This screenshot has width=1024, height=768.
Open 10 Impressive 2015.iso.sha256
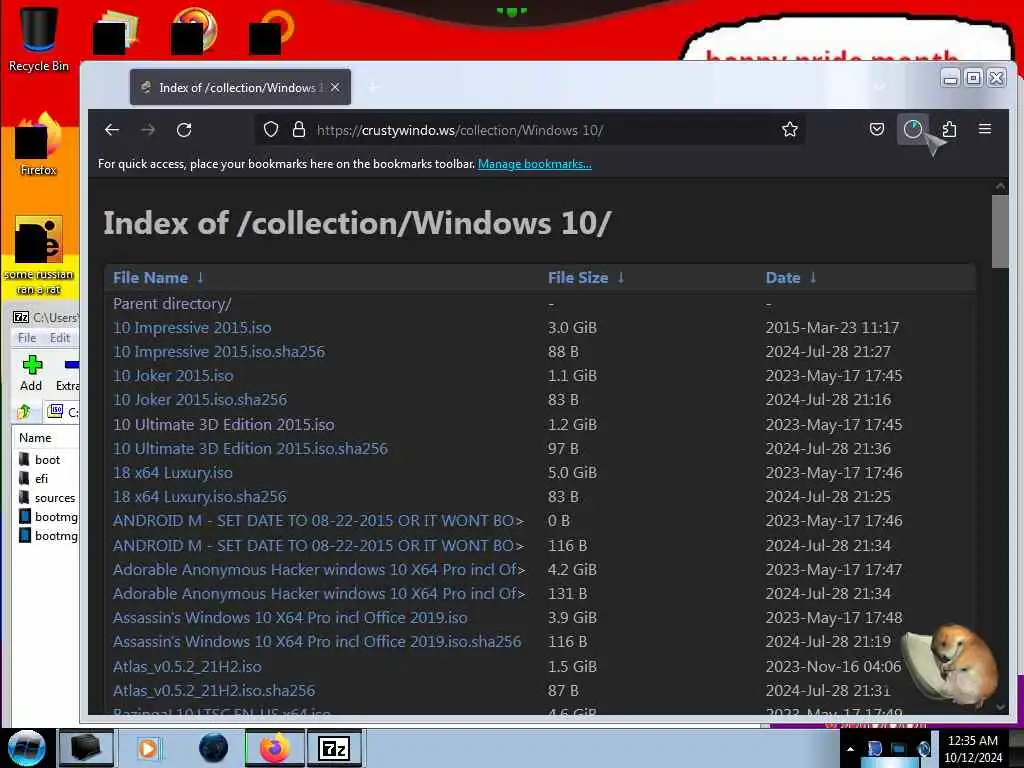point(219,351)
